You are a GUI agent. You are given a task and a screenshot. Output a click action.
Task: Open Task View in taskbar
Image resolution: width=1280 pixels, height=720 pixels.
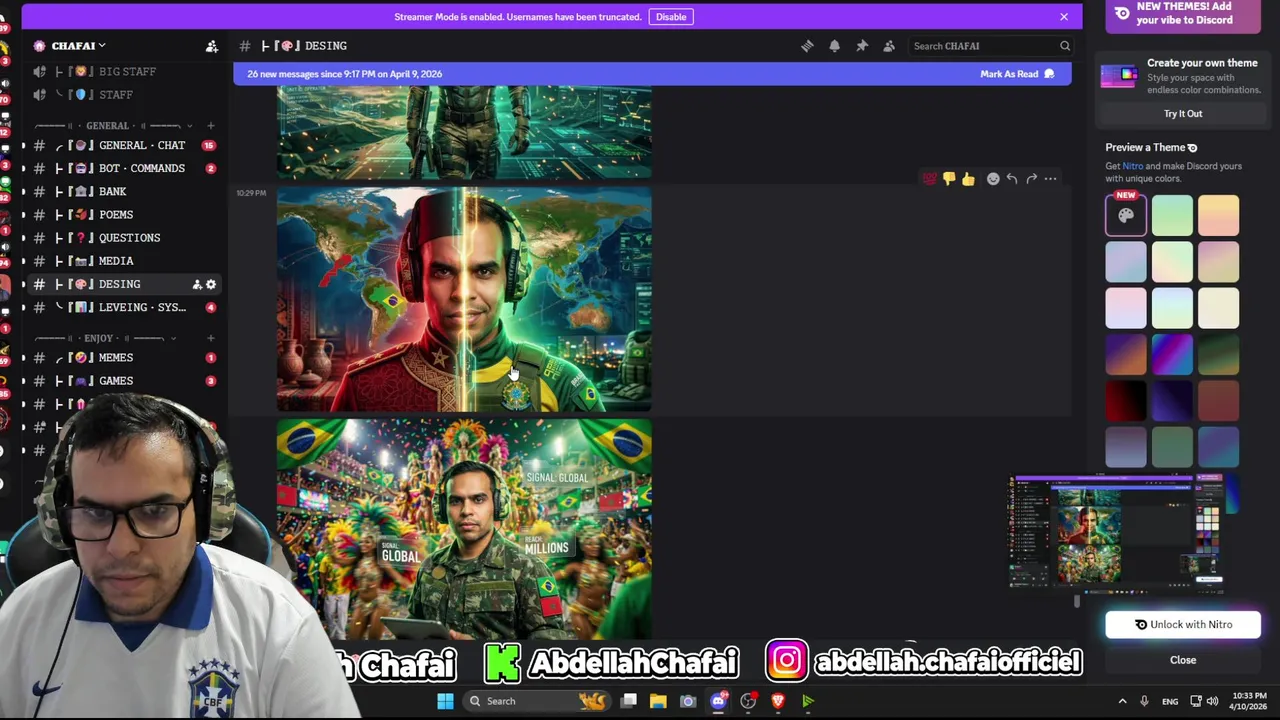628,701
